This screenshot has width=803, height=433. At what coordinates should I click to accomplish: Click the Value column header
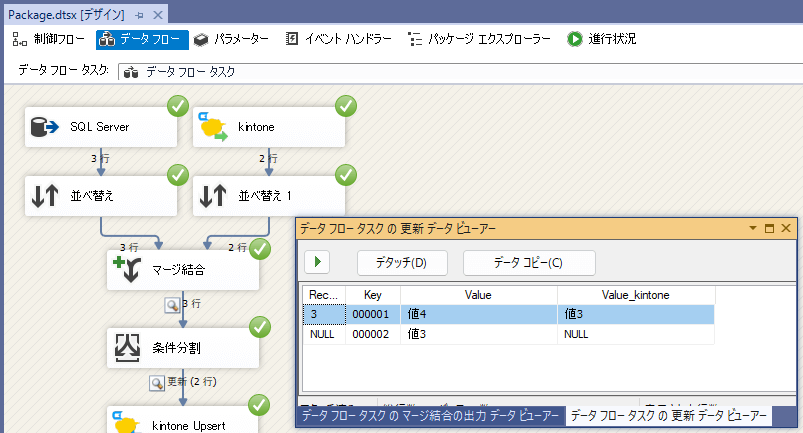coord(478,295)
